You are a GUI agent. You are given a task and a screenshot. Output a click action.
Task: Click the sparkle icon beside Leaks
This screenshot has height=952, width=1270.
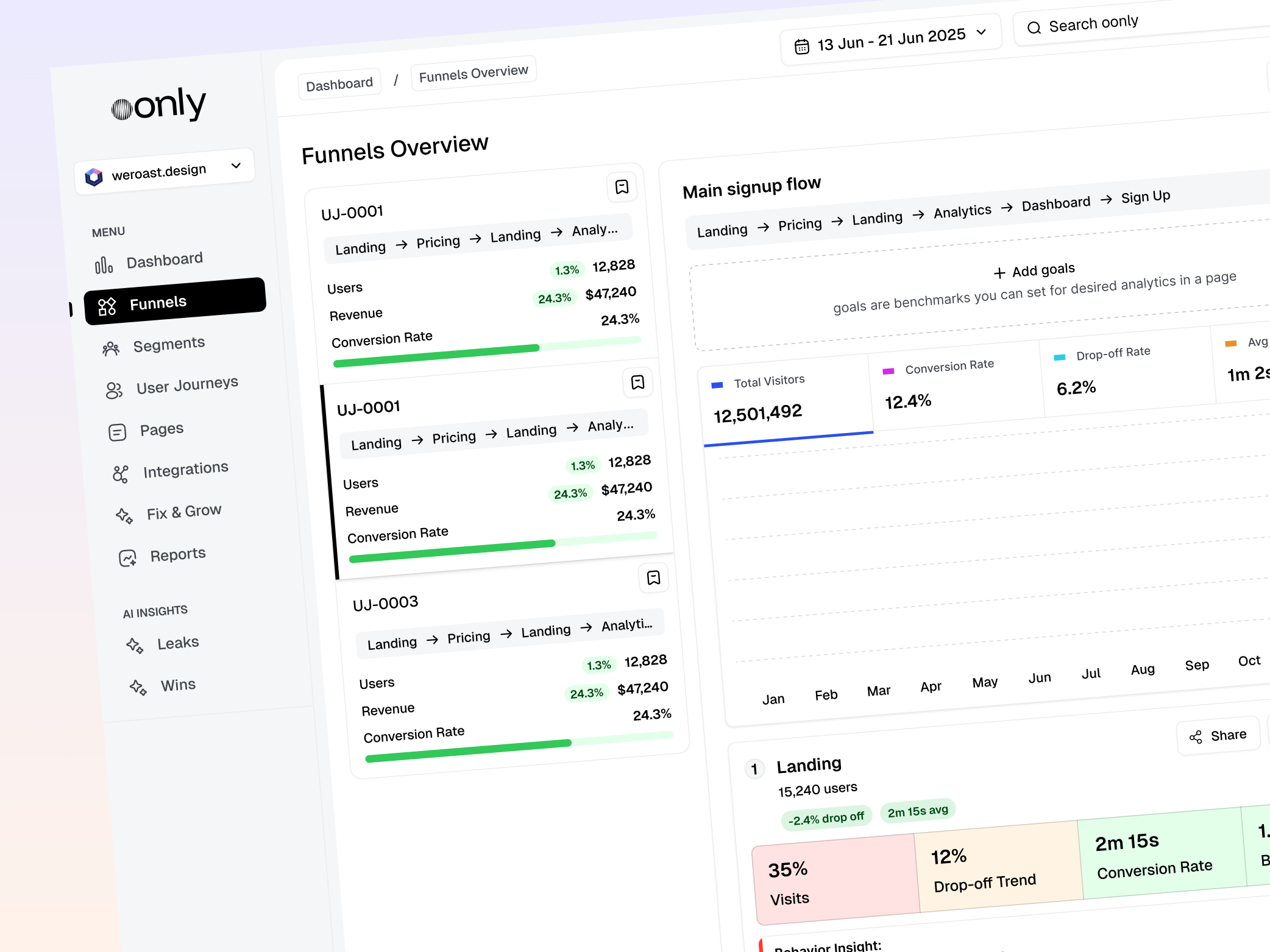coord(135,646)
